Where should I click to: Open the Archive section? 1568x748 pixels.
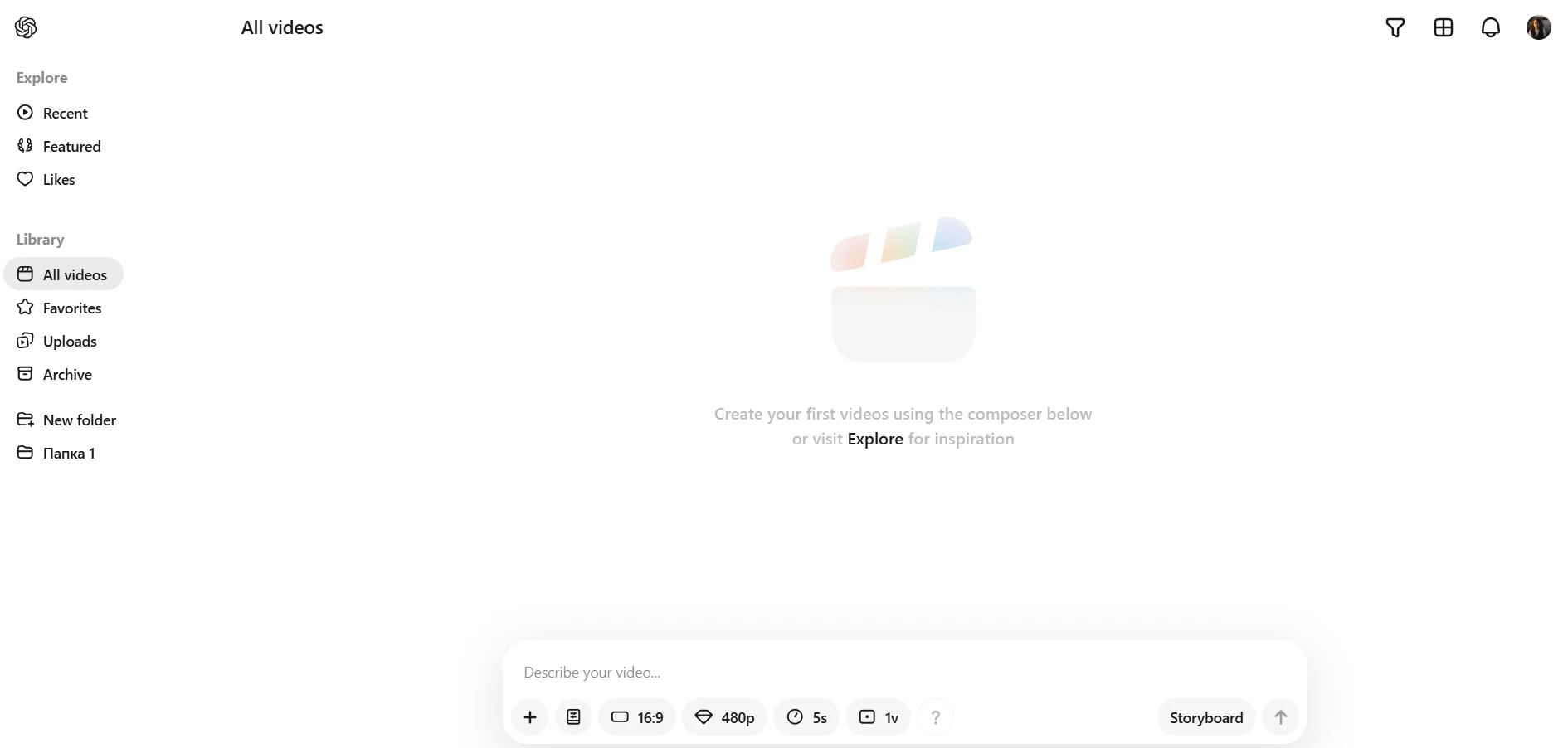55,374
